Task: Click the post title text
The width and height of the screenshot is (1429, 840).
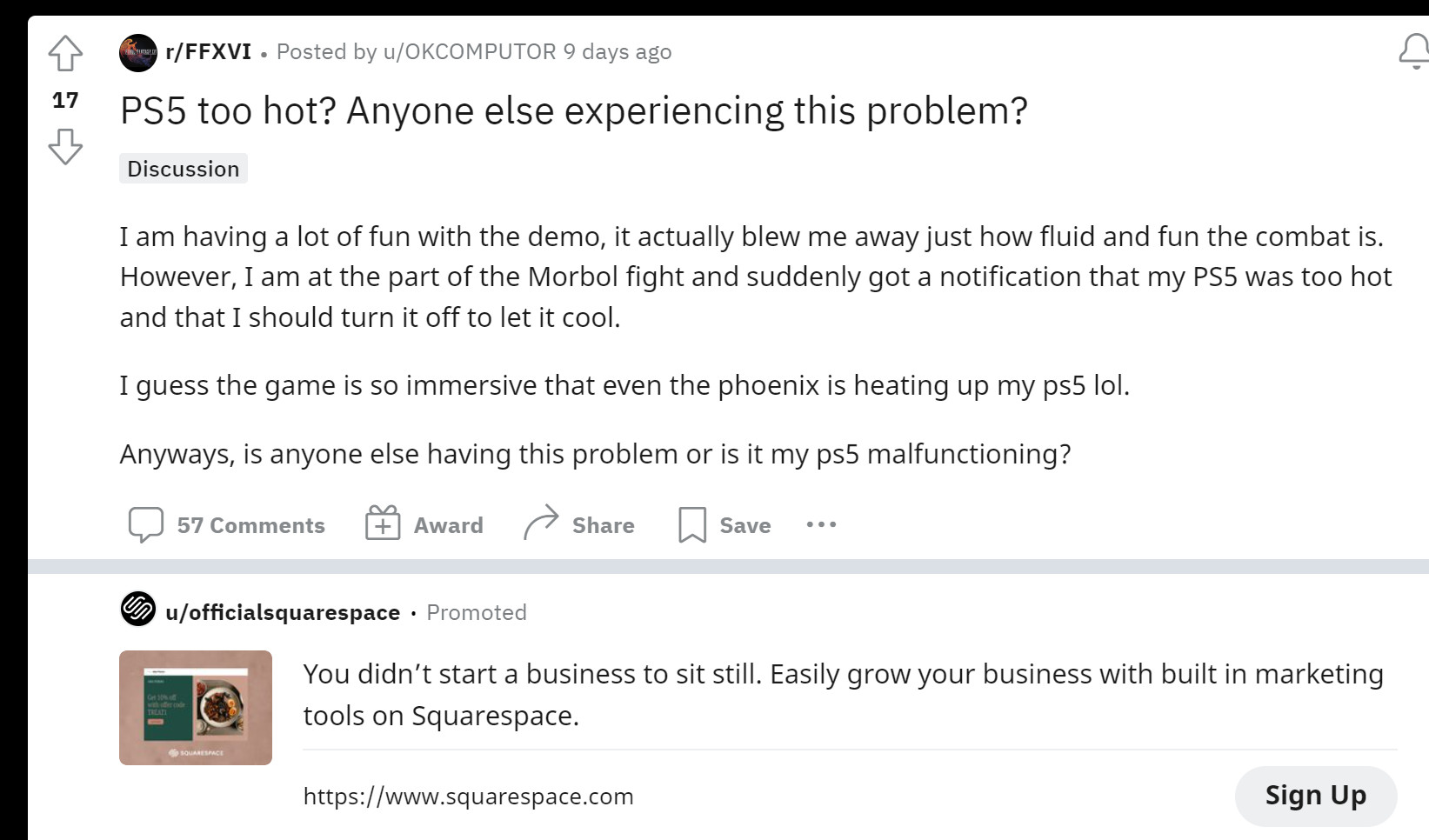Action: click(x=573, y=110)
